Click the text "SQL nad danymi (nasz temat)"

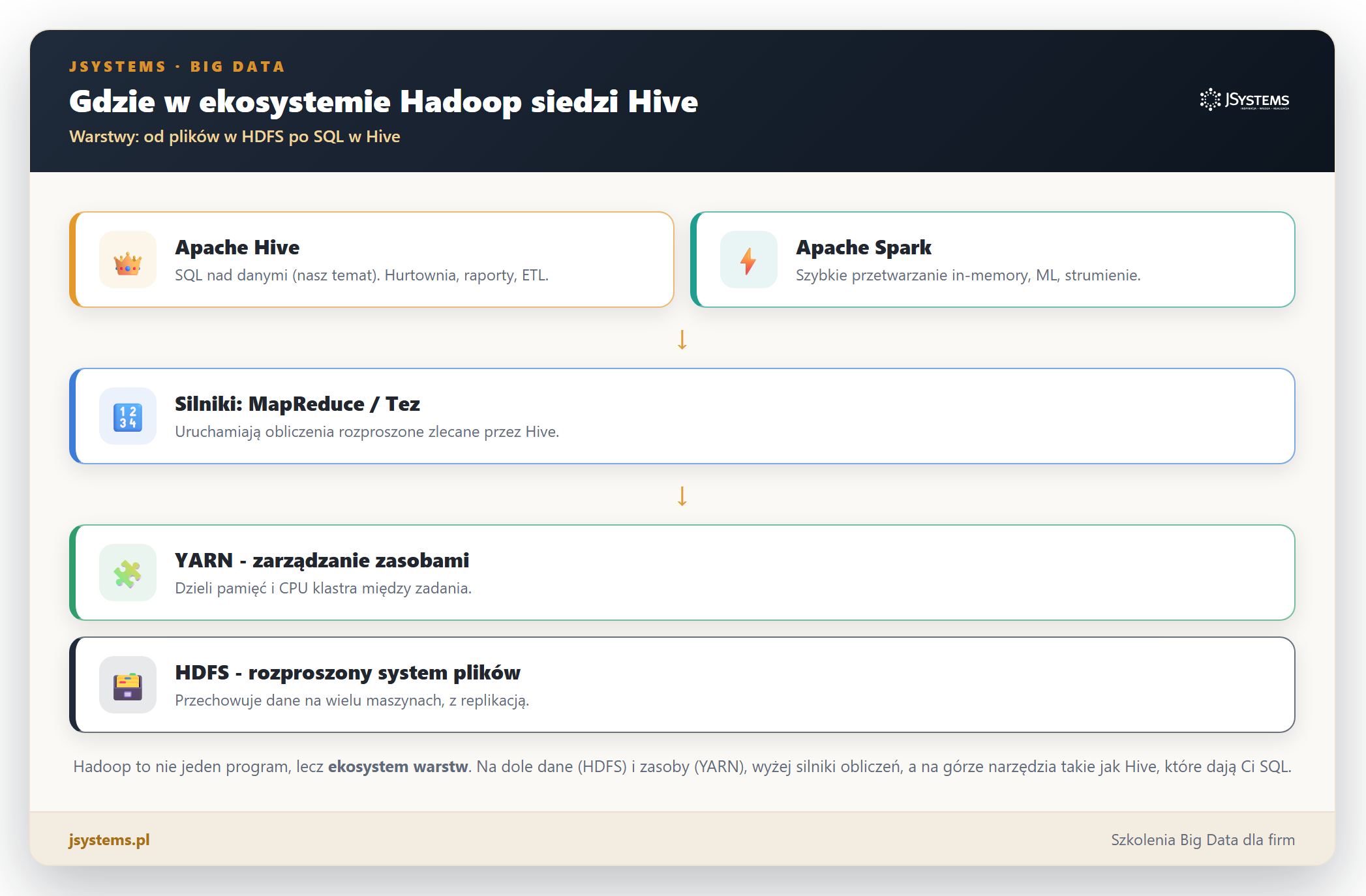click(x=277, y=275)
